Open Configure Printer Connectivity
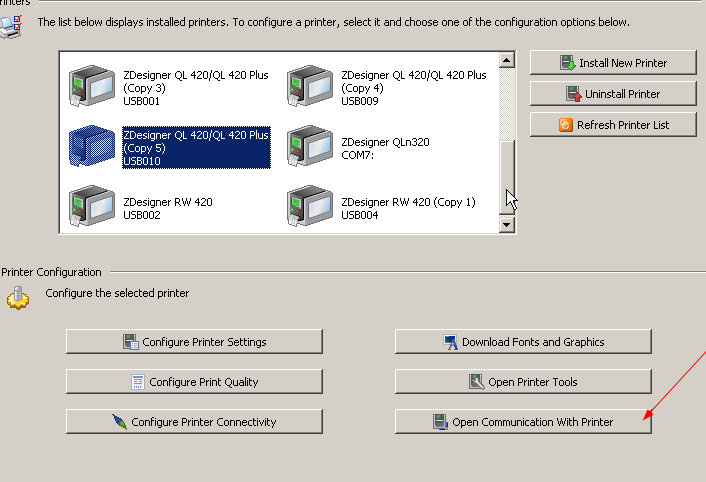This screenshot has width=706, height=482. pos(194,422)
